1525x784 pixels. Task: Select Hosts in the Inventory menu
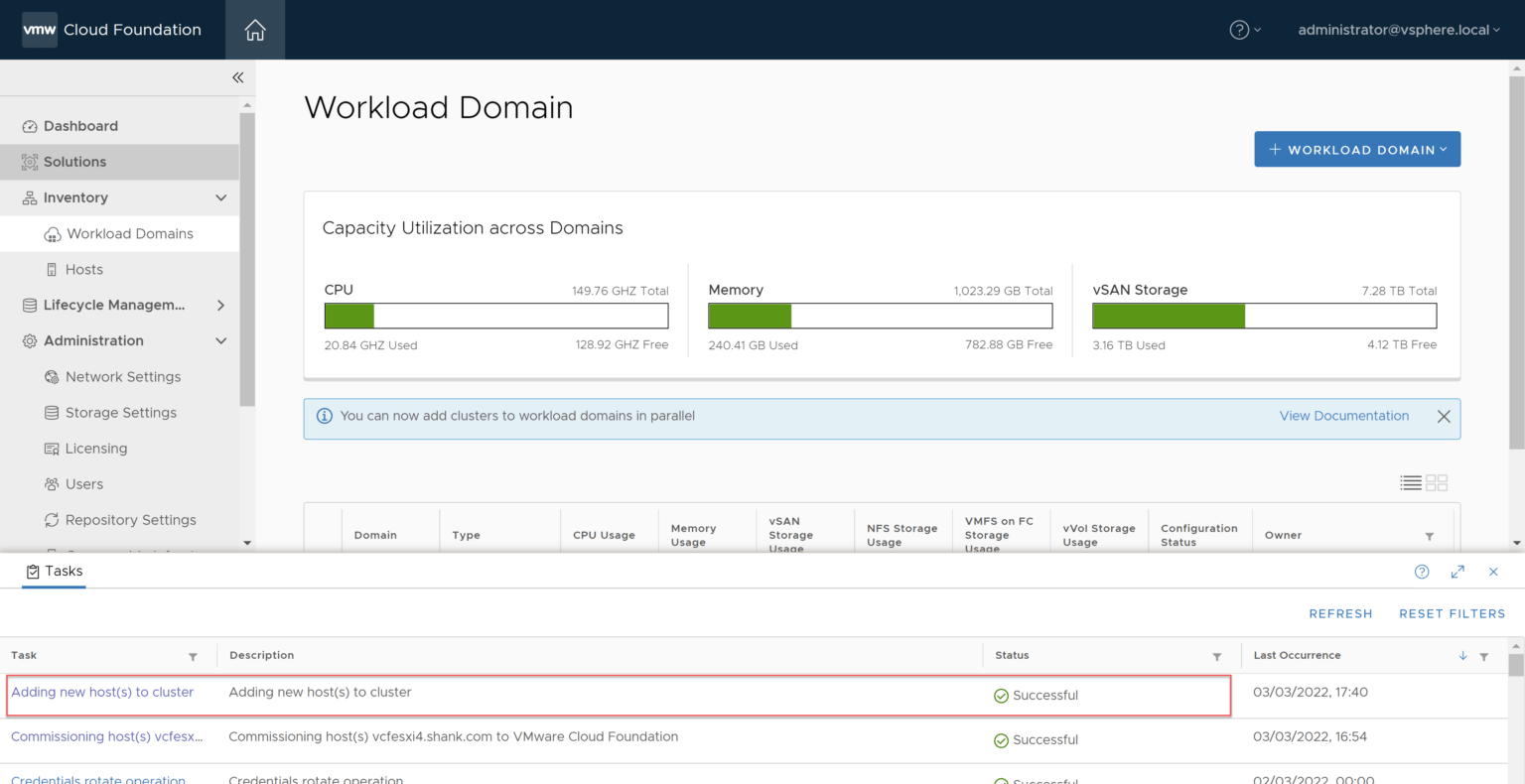pos(83,269)
